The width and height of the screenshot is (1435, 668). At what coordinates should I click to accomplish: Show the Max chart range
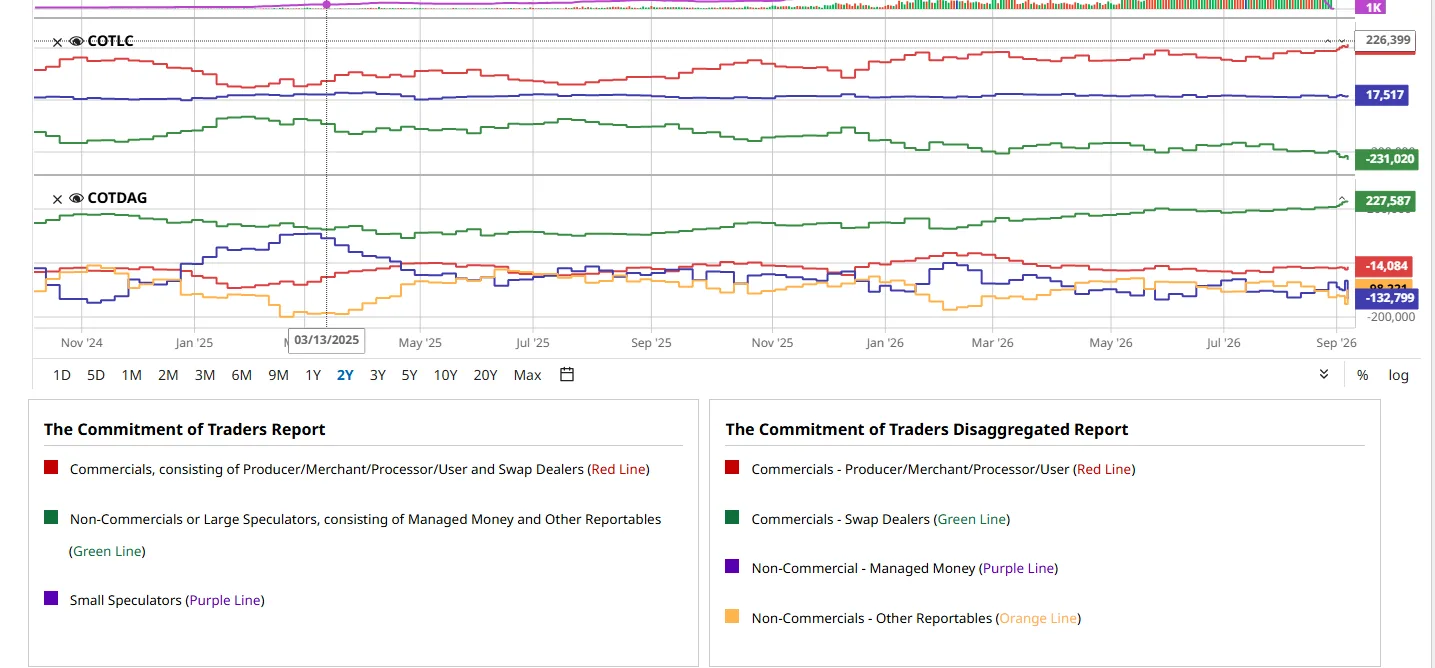[527, 376]
